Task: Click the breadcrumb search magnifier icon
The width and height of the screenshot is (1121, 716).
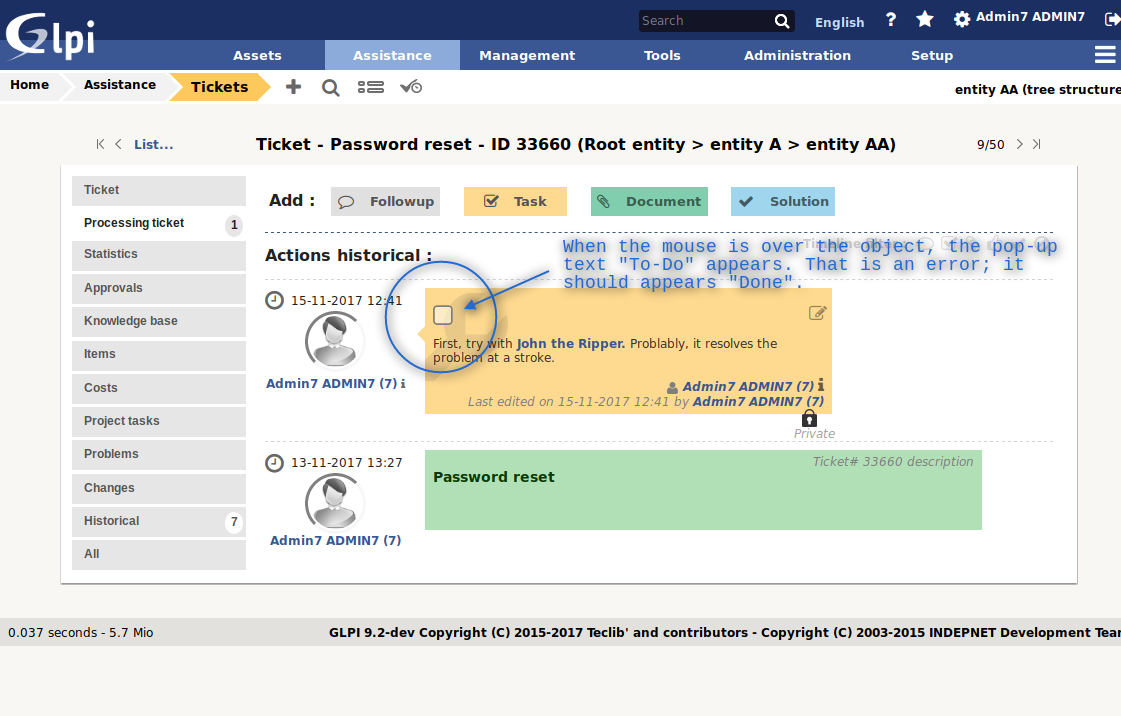Action: 330,88
